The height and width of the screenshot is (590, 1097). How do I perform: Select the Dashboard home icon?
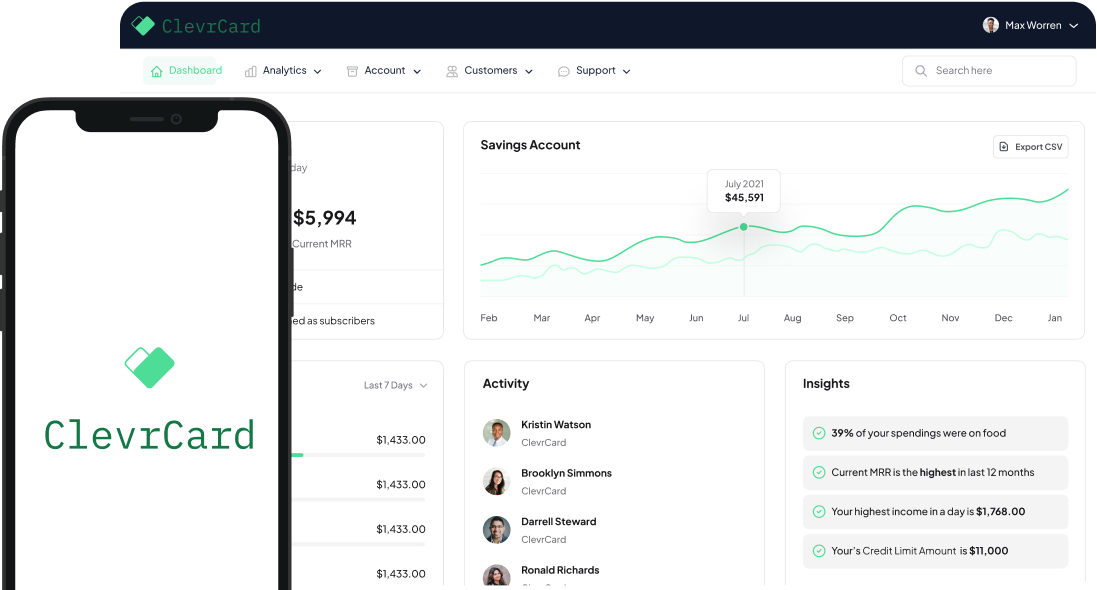pyautogui.click(x=156, y=70)
